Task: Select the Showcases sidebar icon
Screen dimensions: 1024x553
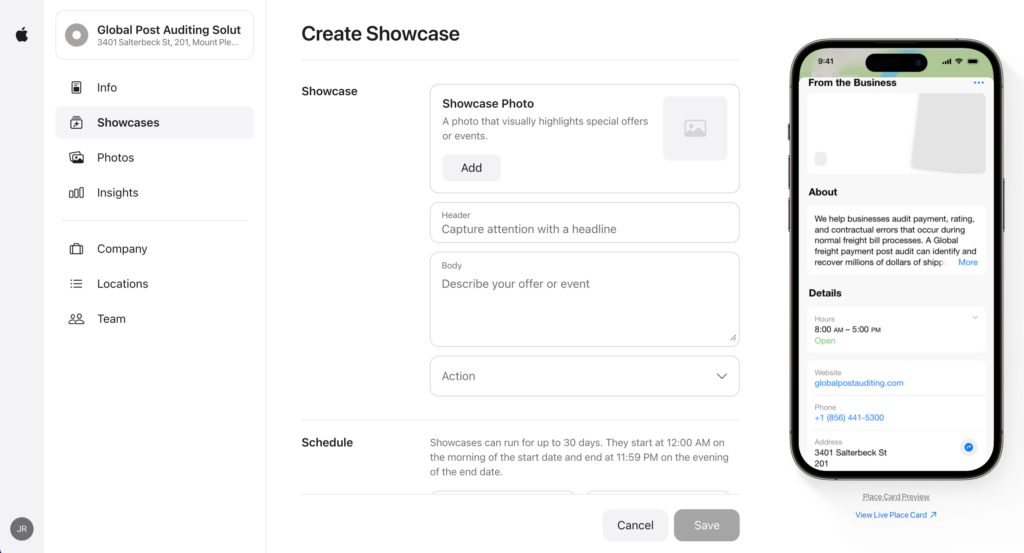Action: (x=76, y=123)
